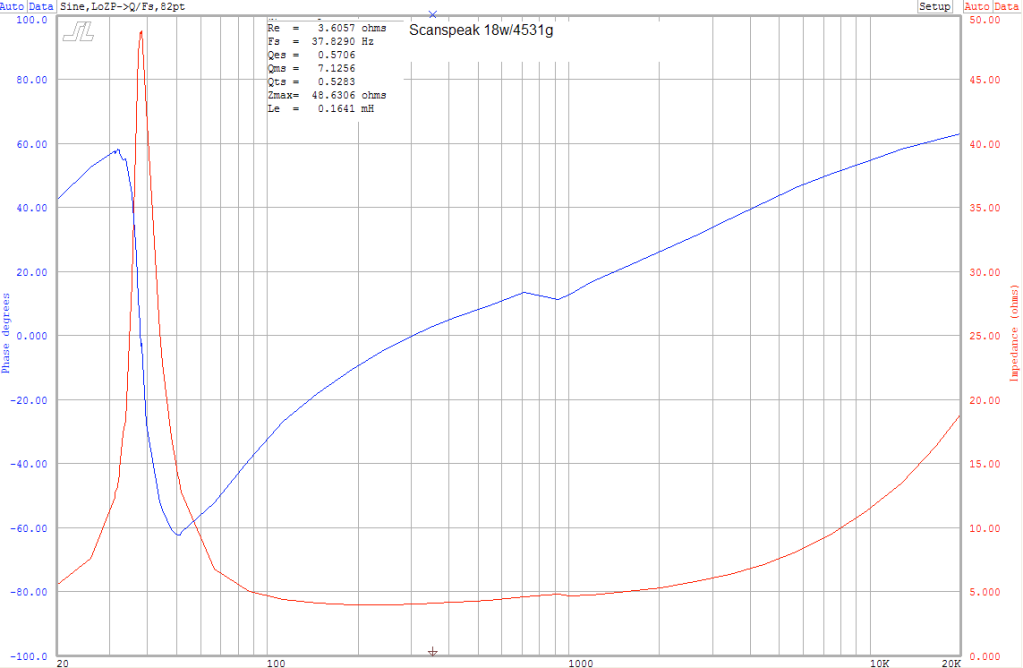
Task: Select the 'Qts = 0.5283' parameter line
Action: 312,82
